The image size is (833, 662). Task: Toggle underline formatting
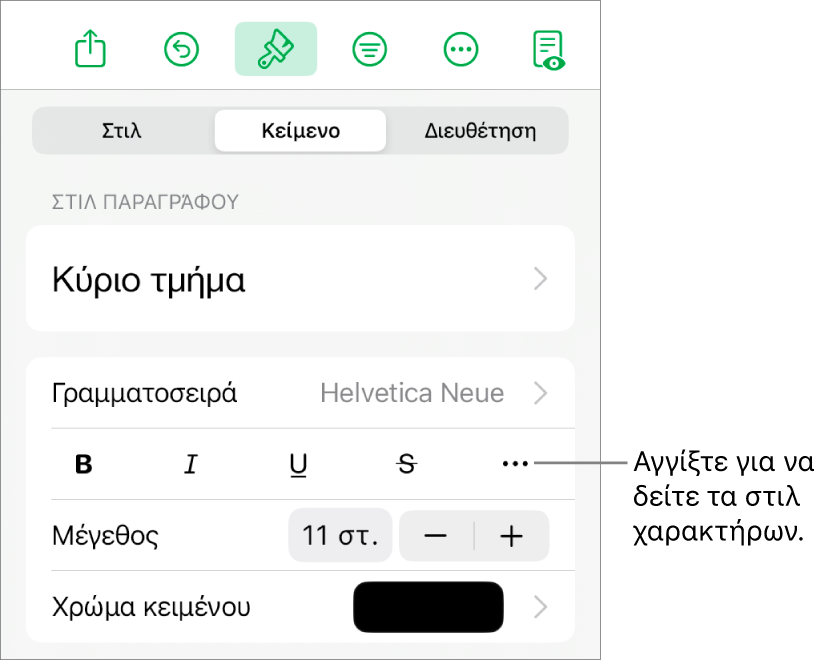pos(298,465)
